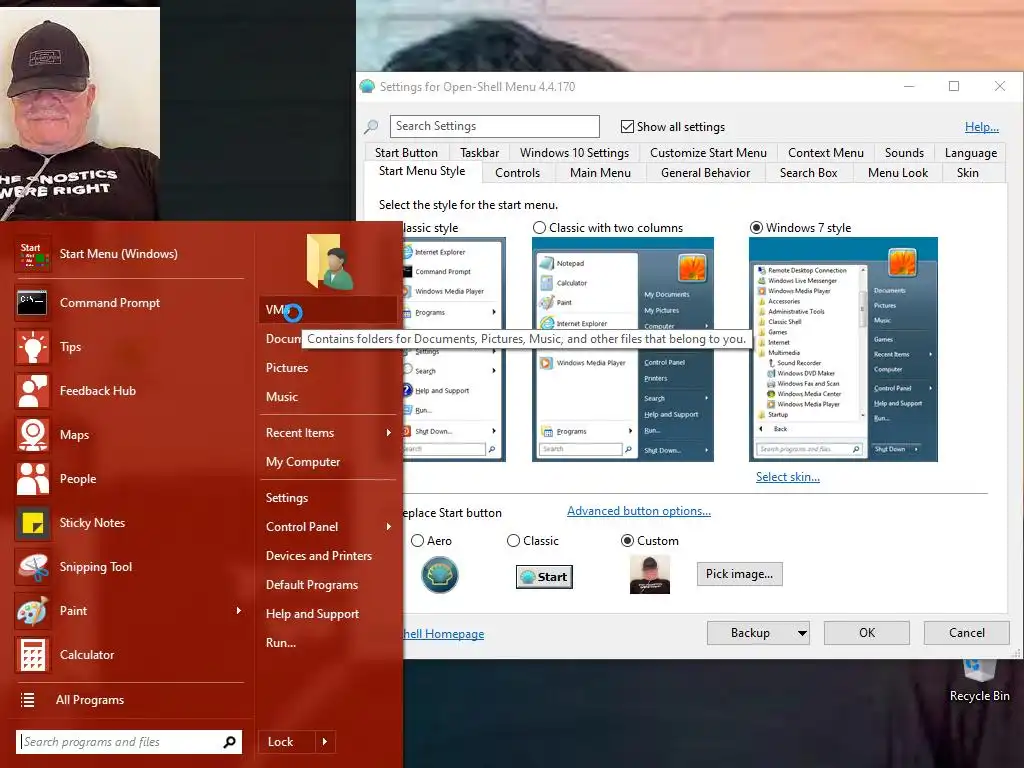Screen dimensions: 1024x768
Task: Open Music in start menu
Action: coord(328,397)
